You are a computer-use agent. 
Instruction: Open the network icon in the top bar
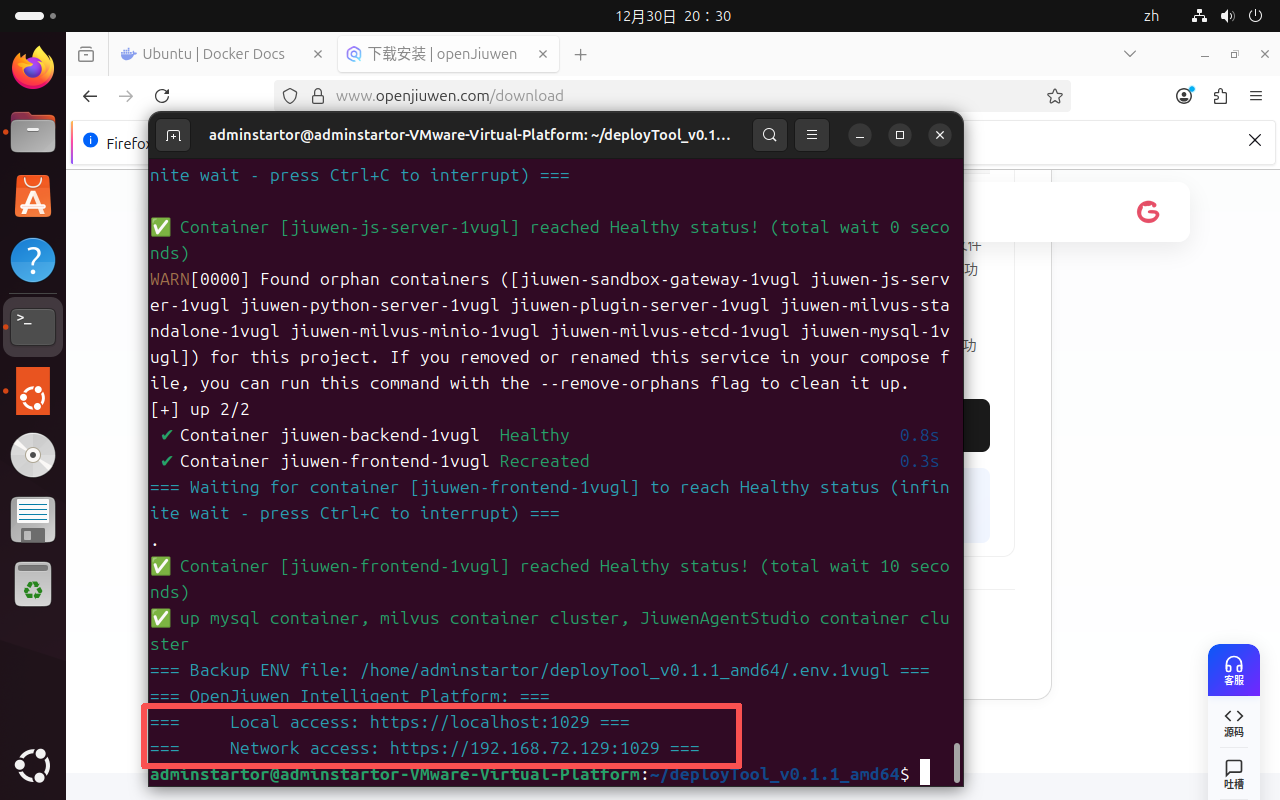point(1201,16)
